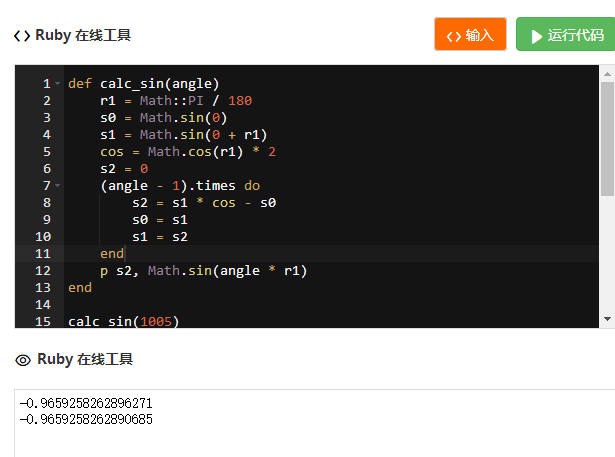Click the lower 'Ruby 在线工具' output heading
This screenshot has height=457, width=615.
pyautogui.click(x=85, y=359)
